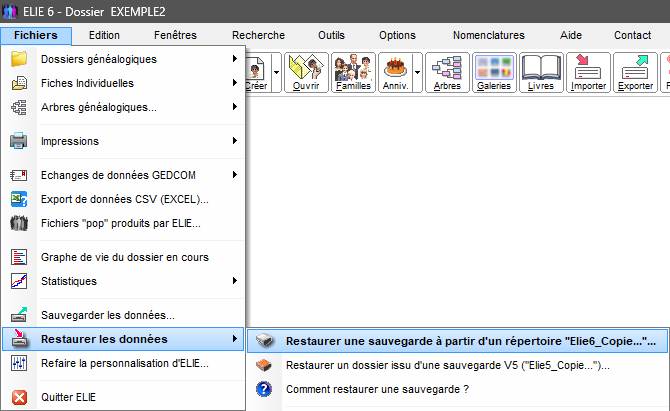This screenshot has width=670, height=411.
Task: Click the Dossiers généalogiques folder icon
Action: 19,59
